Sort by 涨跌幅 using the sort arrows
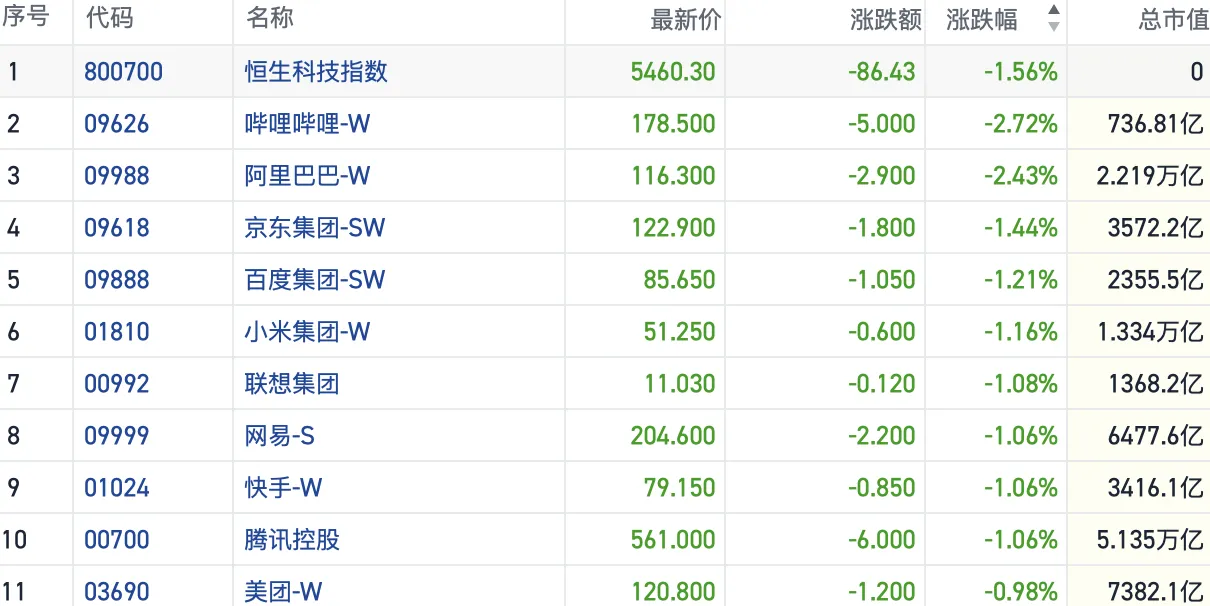Screen dimensions: 1210x606 click(x=1053, y=19)
